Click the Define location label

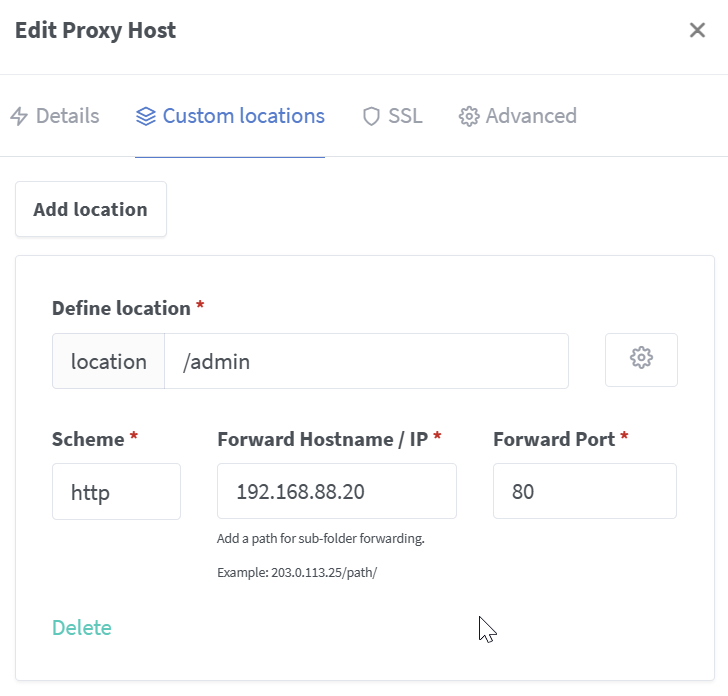[121, 308]
